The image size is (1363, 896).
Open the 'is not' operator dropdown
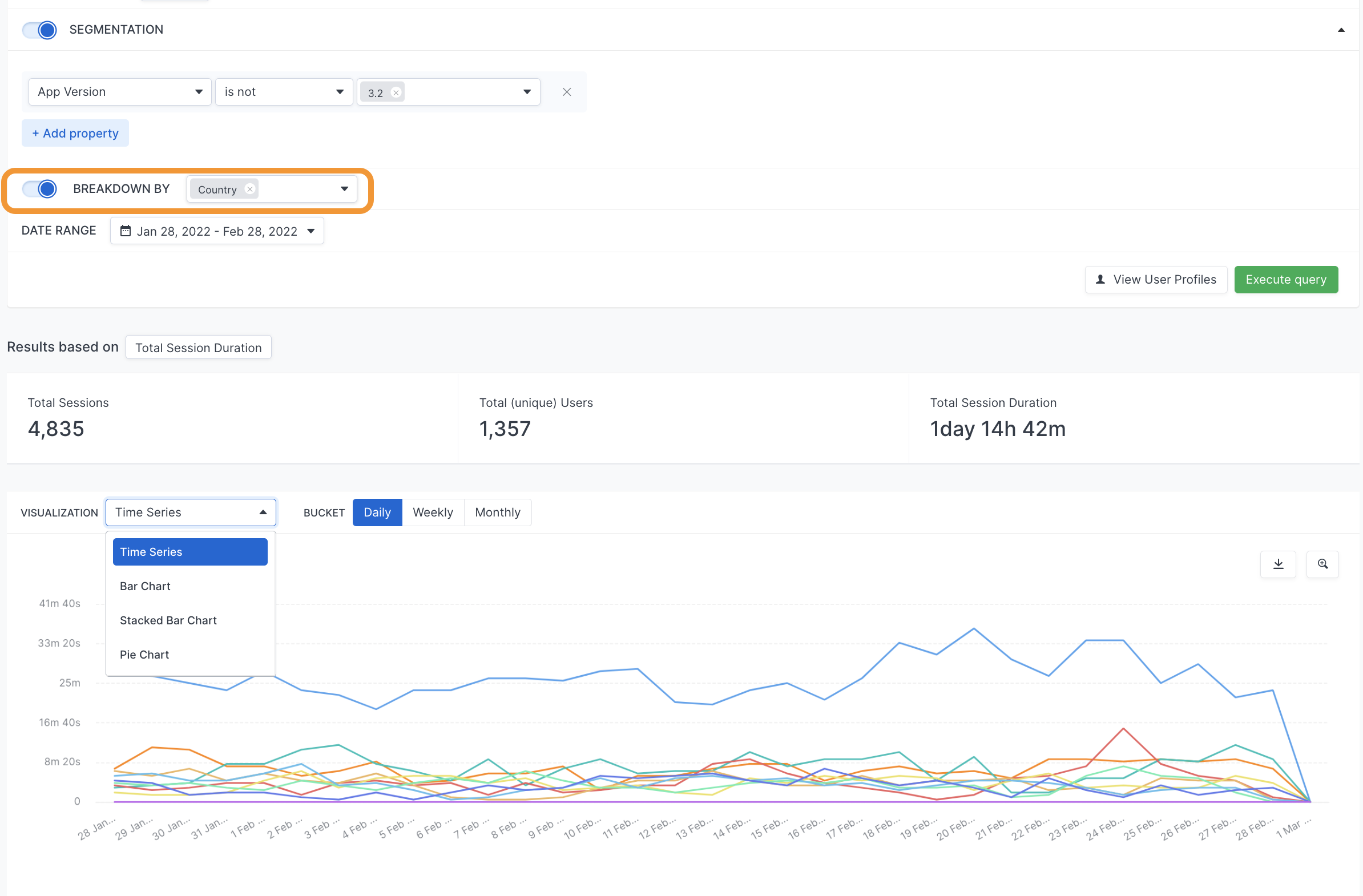284,92
